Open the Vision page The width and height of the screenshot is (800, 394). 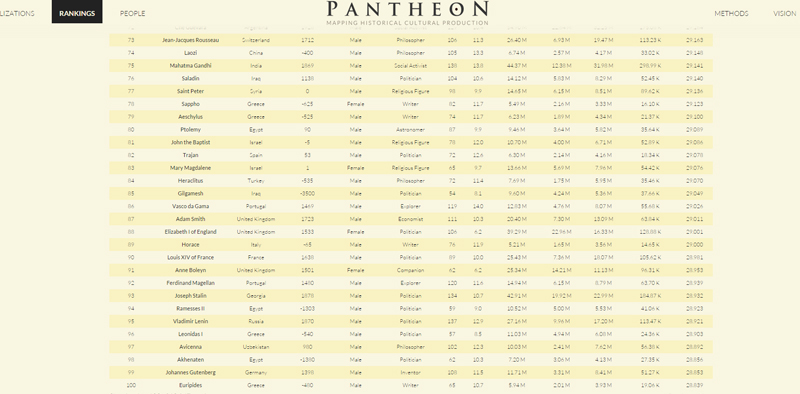coord(784,13)
